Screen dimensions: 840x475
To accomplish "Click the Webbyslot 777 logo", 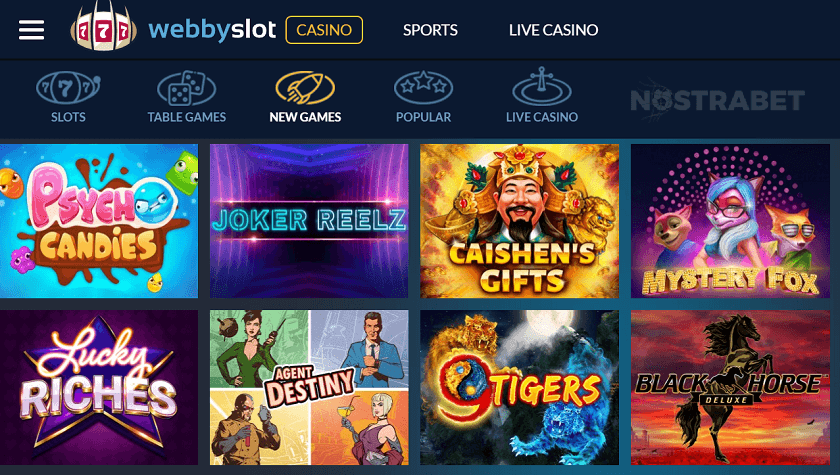I will pyautogui.click(x=103, y=28).
